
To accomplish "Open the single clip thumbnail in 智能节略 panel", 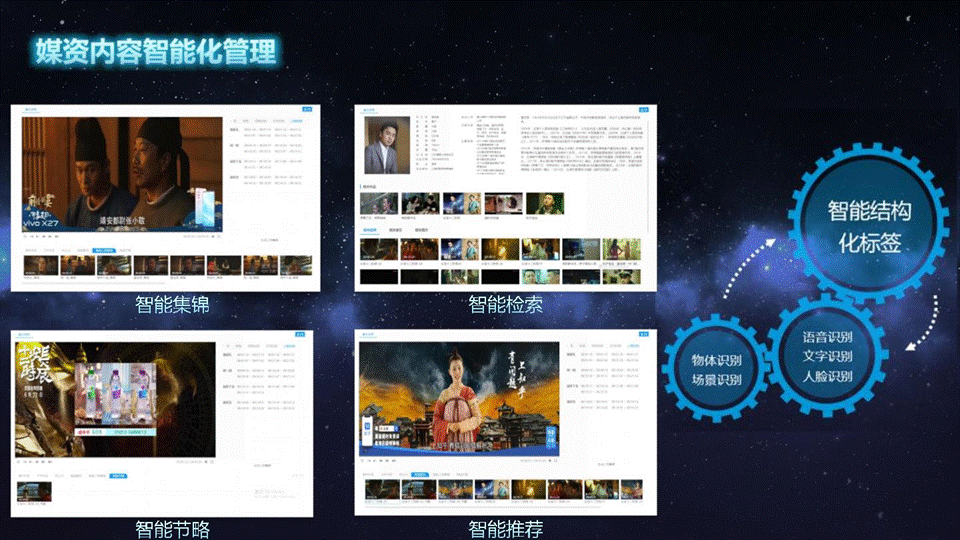I will click(x=34, y=492).
